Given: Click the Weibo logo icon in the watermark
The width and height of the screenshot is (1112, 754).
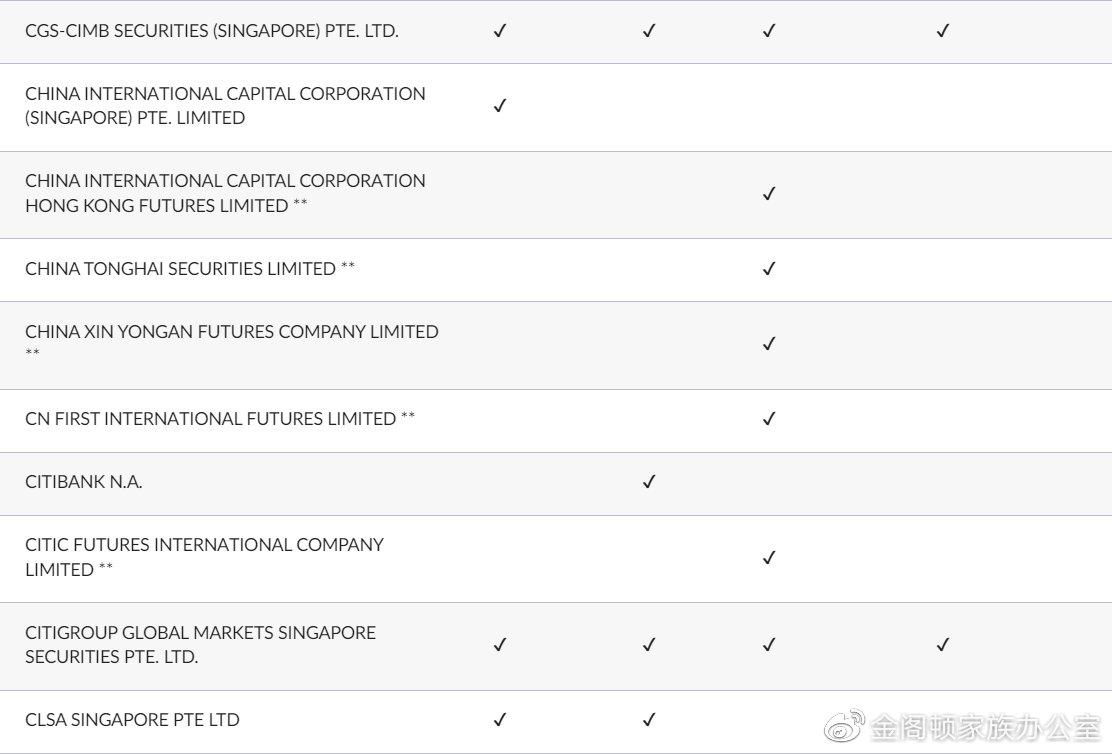Looking at the screenshot, I should (x=845, y=726).
